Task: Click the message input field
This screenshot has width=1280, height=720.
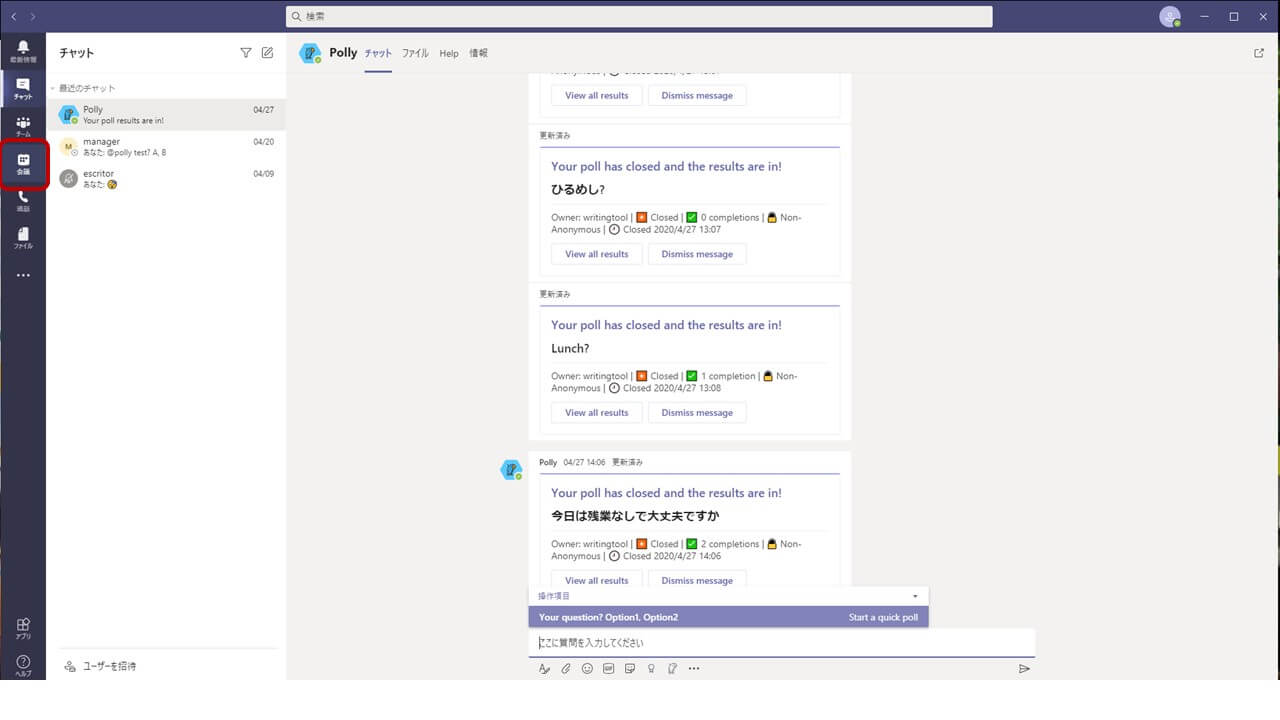Action: 780,643
